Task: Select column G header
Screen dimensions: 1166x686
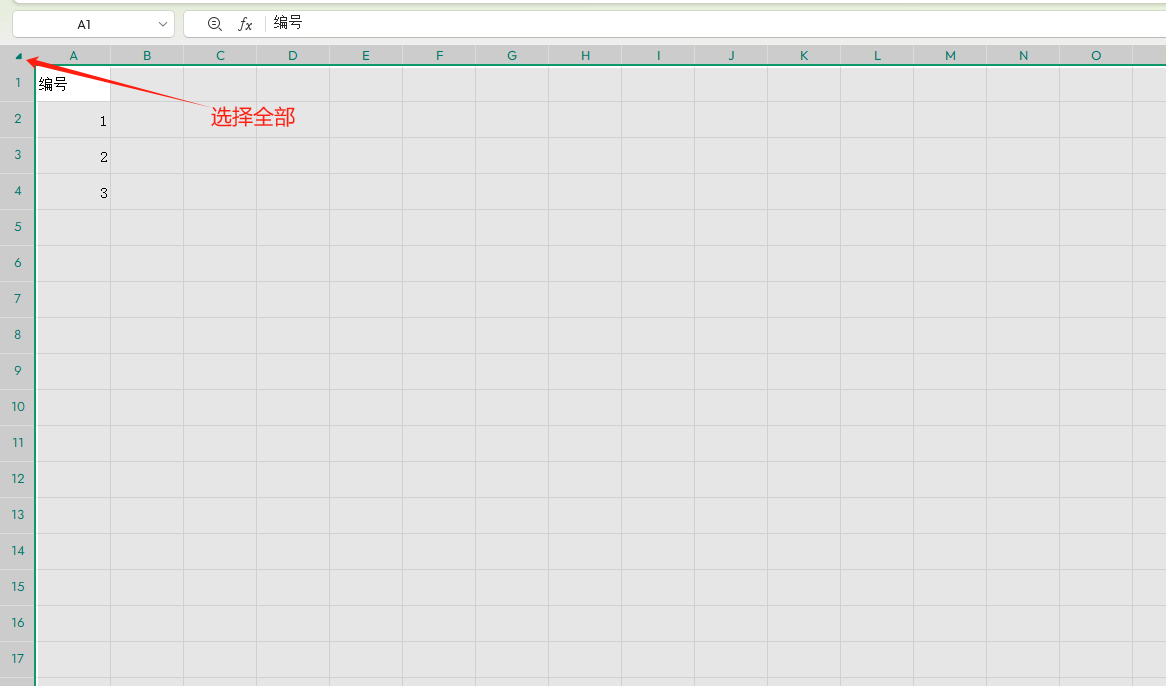Action: pyautogui.click(x=512, y=56)
